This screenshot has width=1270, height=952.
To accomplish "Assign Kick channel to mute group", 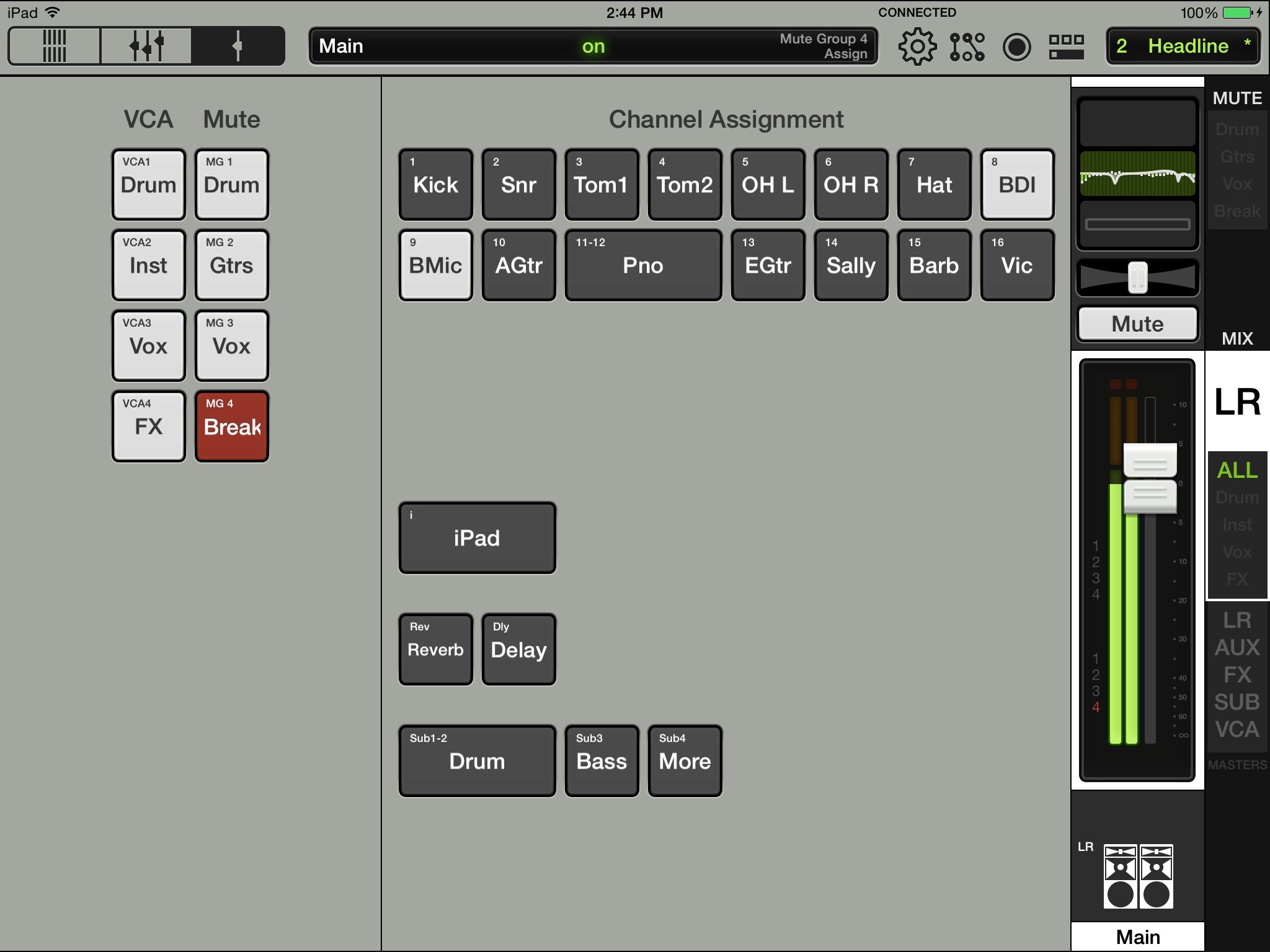I will click(x=435, y=184).
